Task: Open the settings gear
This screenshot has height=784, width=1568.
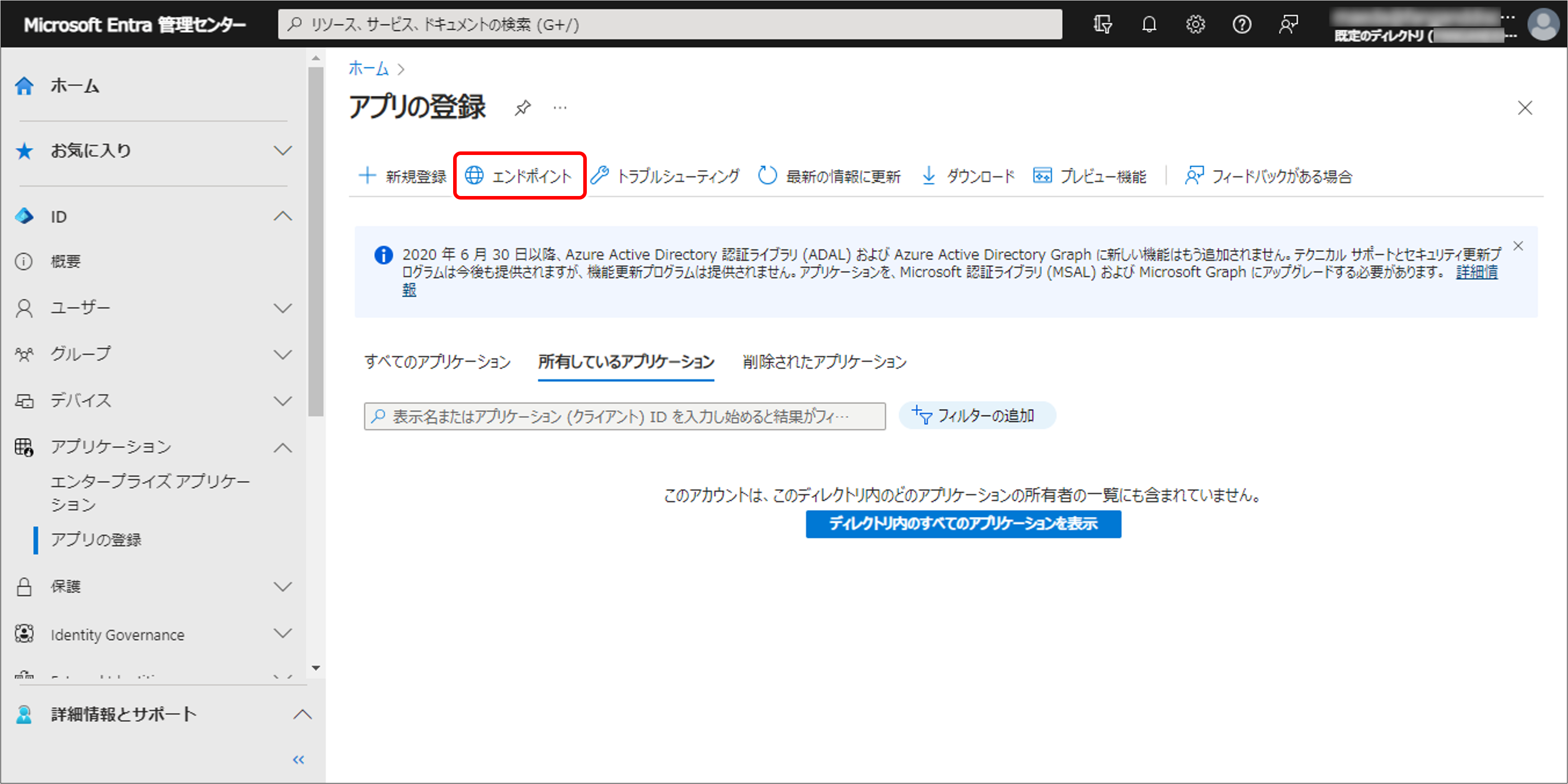Action: coord(1195,24)
